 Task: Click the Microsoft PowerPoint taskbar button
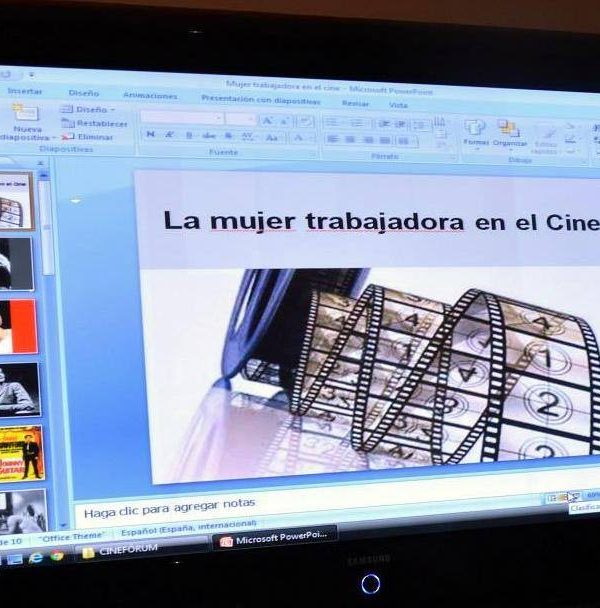coord(274,538)
